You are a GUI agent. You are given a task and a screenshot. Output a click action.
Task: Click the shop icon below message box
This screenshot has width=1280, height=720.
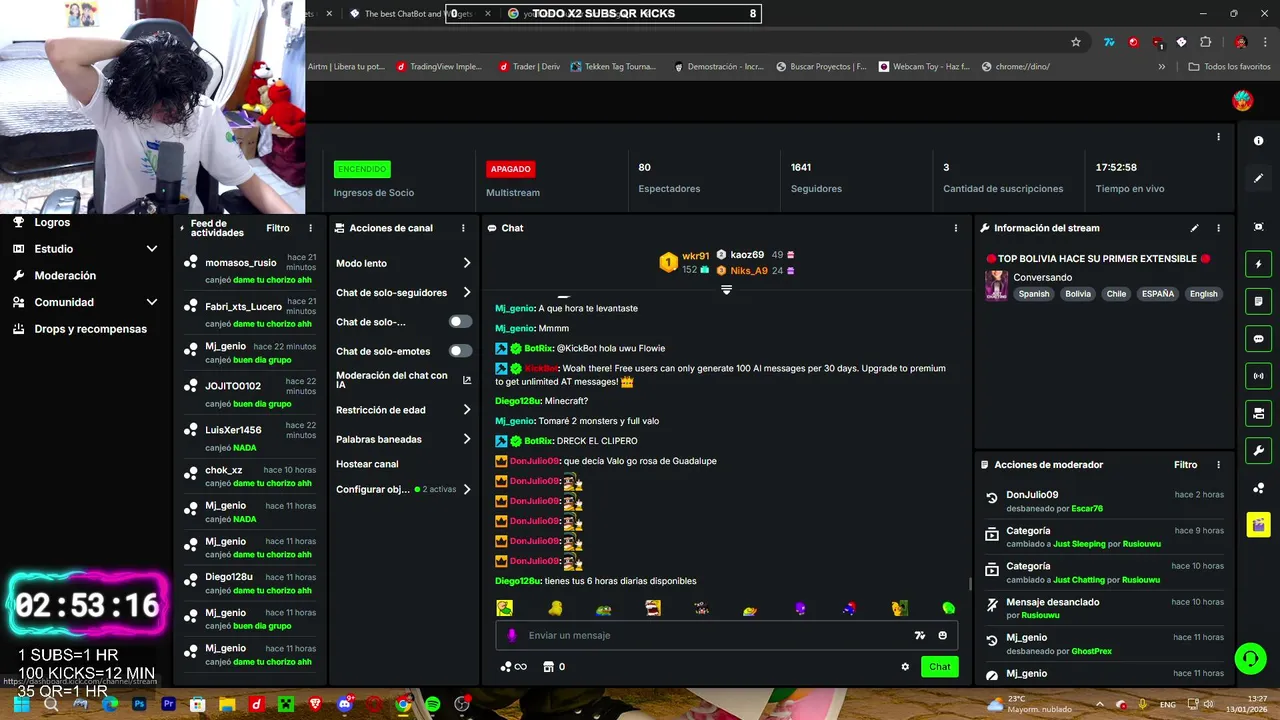coord(548,667)
